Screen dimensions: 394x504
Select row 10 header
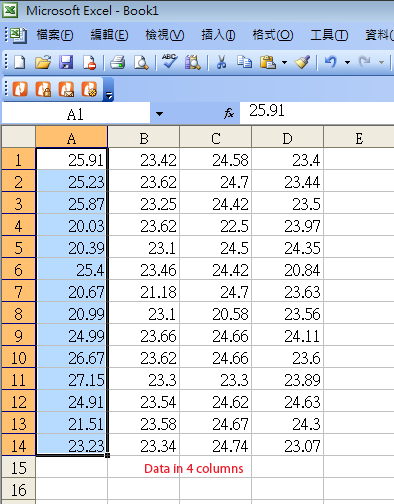click(x=18, y=357)
